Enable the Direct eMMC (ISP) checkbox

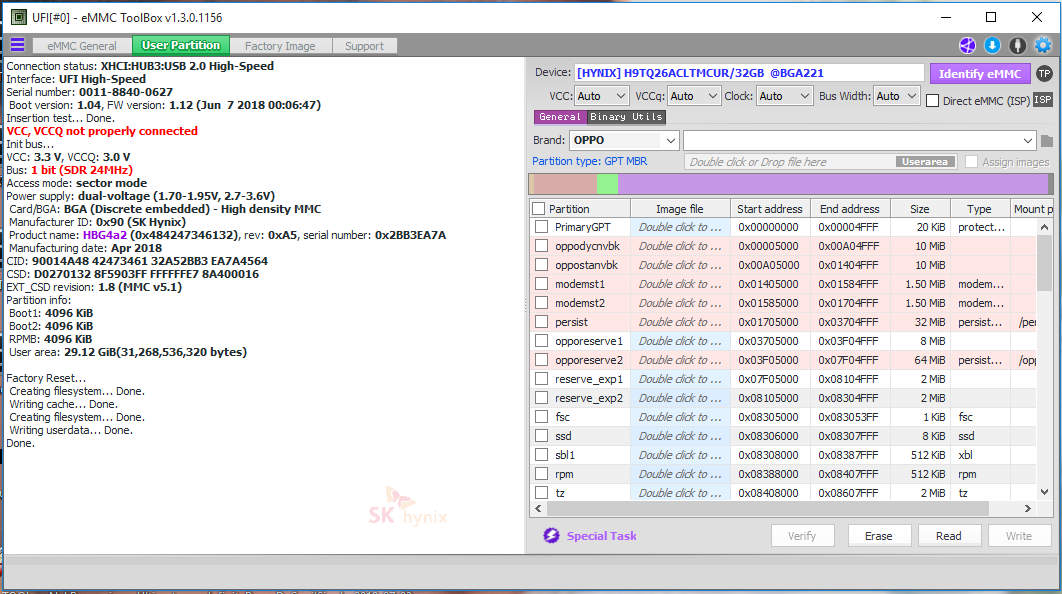pos(933,100)
